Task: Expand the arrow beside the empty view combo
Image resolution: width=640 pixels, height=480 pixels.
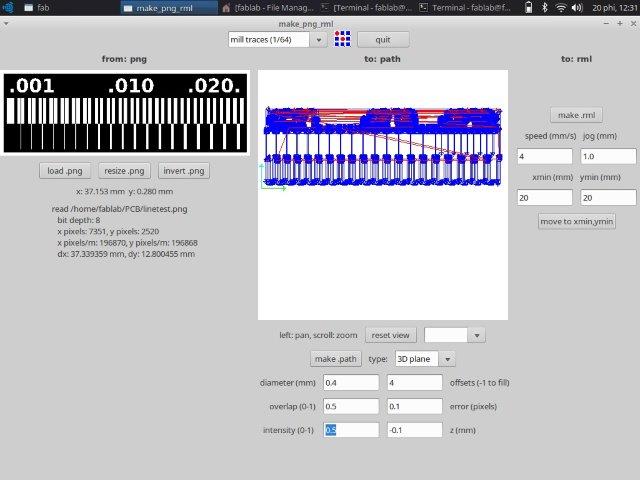Action: point(477,335)
